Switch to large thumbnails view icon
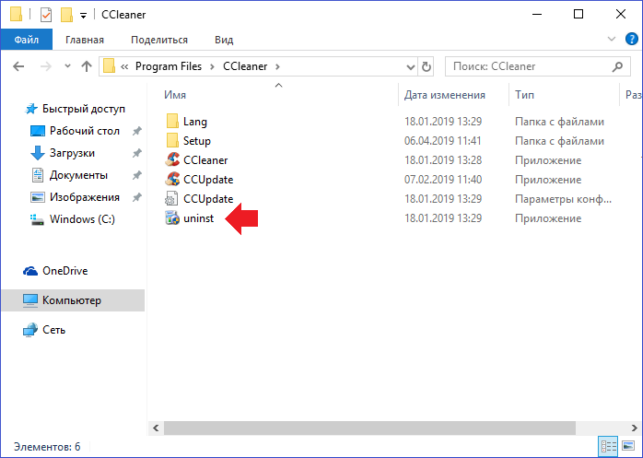 tap(628, 446)
